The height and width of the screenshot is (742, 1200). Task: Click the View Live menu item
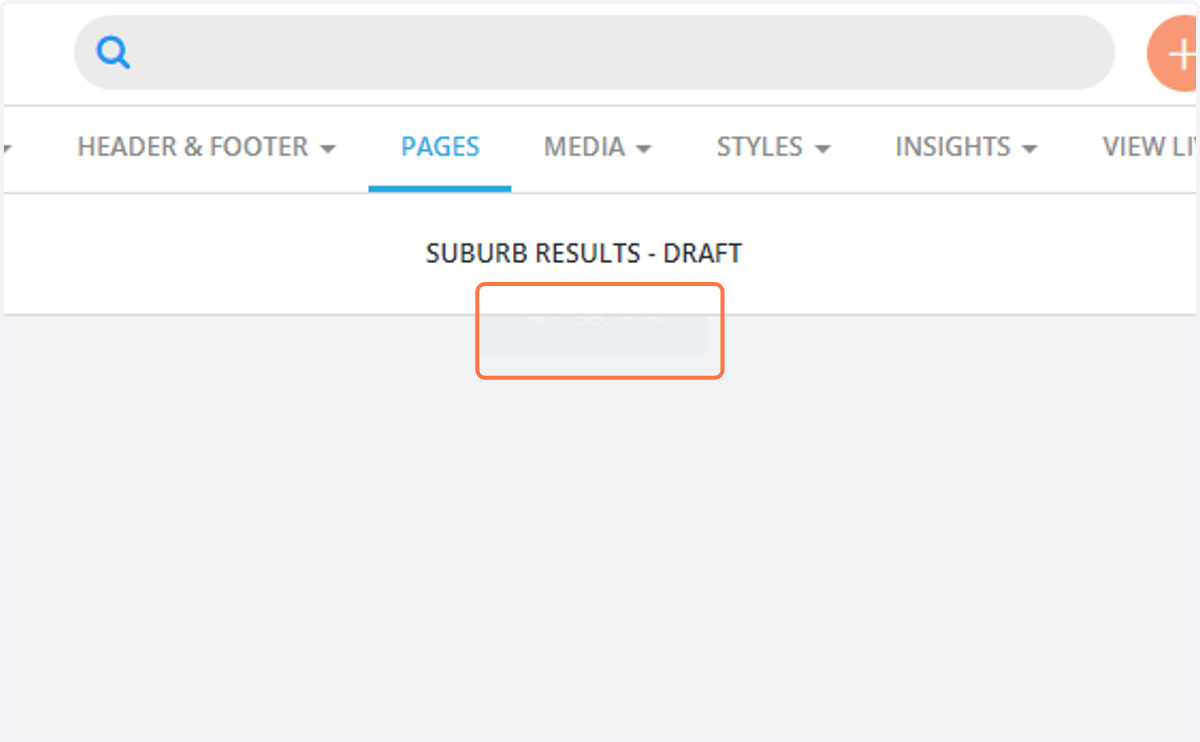tap(1150, 147)
